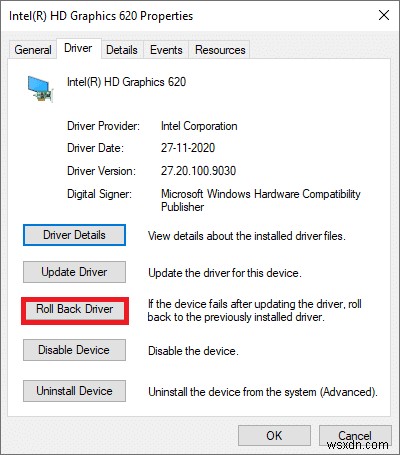Image resolution: width=400 pixels, height=455 pixels.
Task: Click the 'Disable the device.' description
Action: (193, 351)
